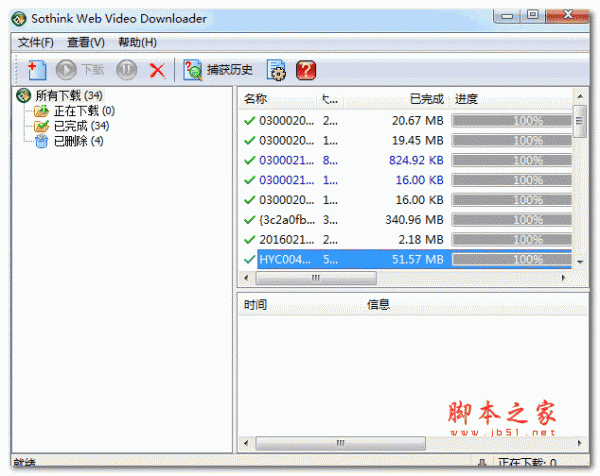The image size is (600, 476).
Task: Select the 2016021... row
Action: (x=406, y=240)
